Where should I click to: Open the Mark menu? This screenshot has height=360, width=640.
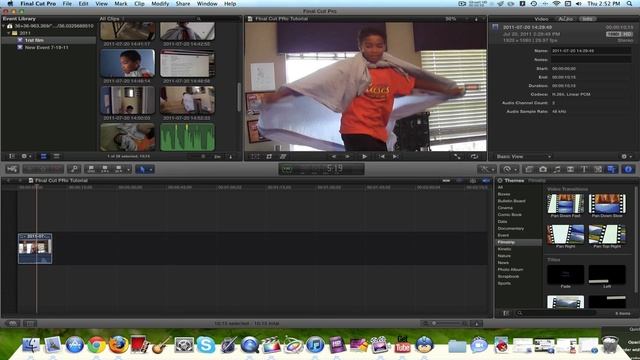[x=120, y=4]
